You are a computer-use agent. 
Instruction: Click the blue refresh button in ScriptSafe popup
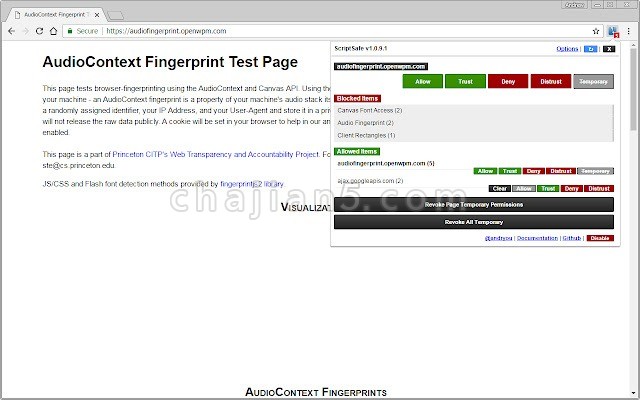click(x=591, y=49)
